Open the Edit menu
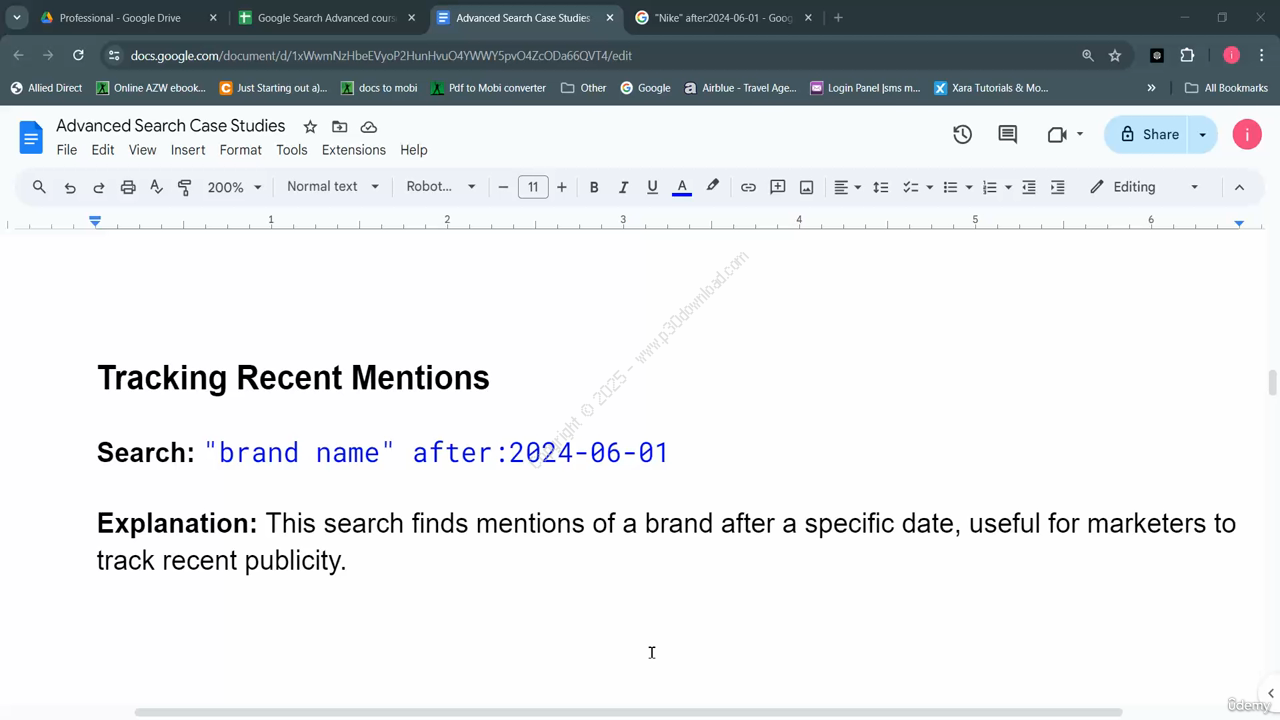 [x=103, y=150]
